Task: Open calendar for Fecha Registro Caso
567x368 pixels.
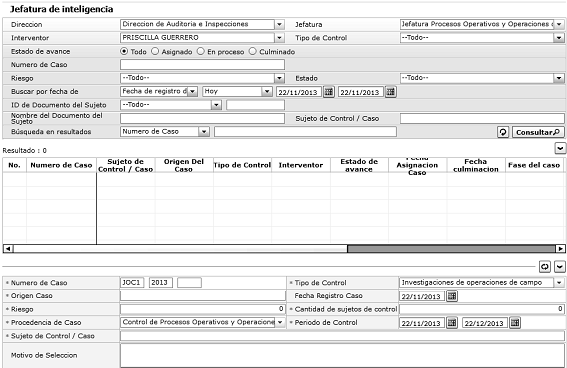Action: click(452, 296)
